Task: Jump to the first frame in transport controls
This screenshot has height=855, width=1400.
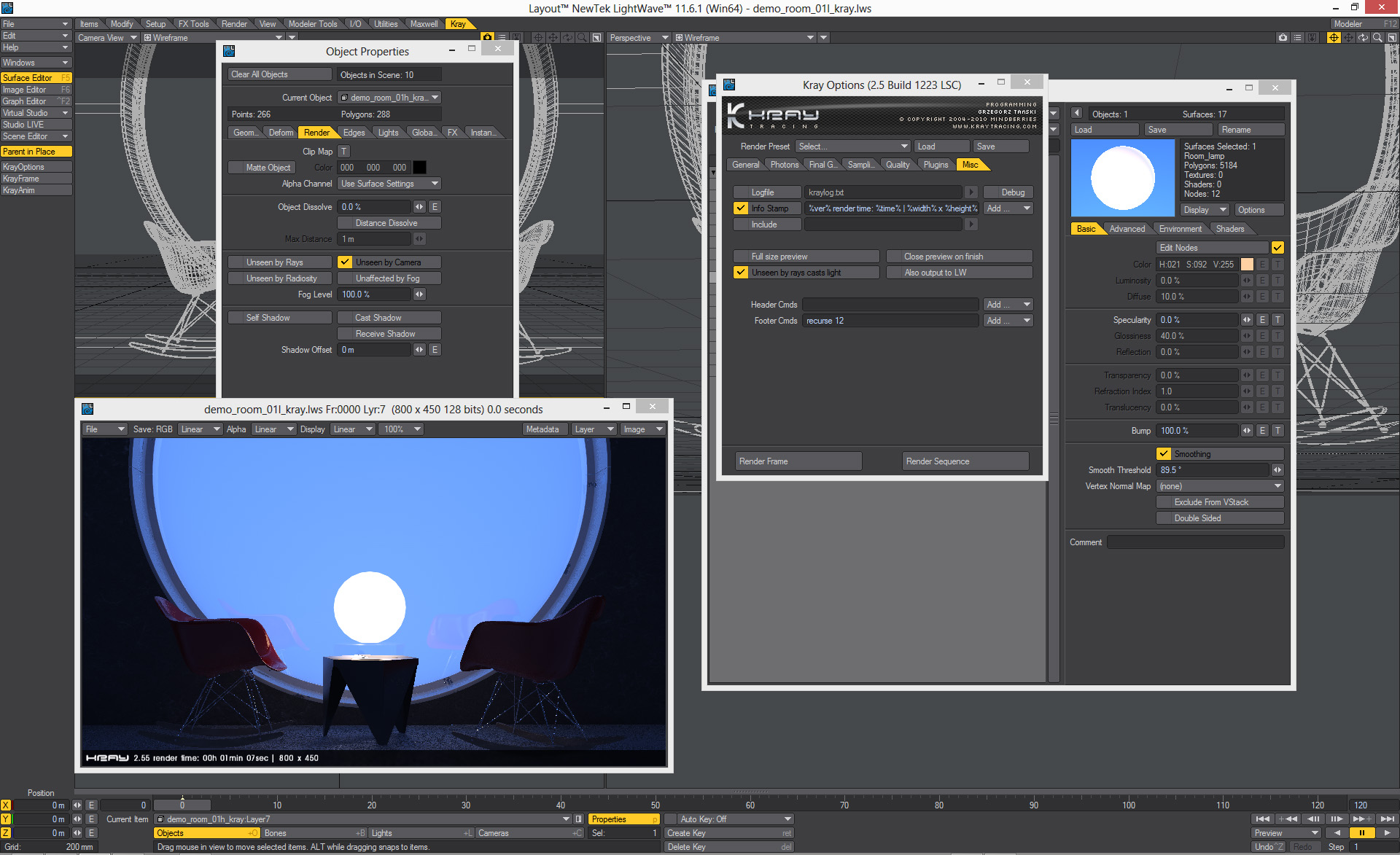Action: click(1263, 819)
